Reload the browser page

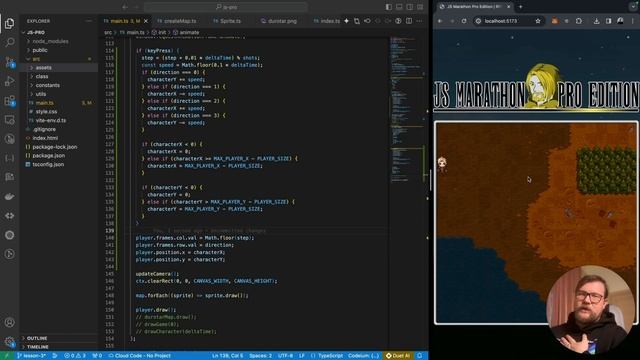point(464,21)
